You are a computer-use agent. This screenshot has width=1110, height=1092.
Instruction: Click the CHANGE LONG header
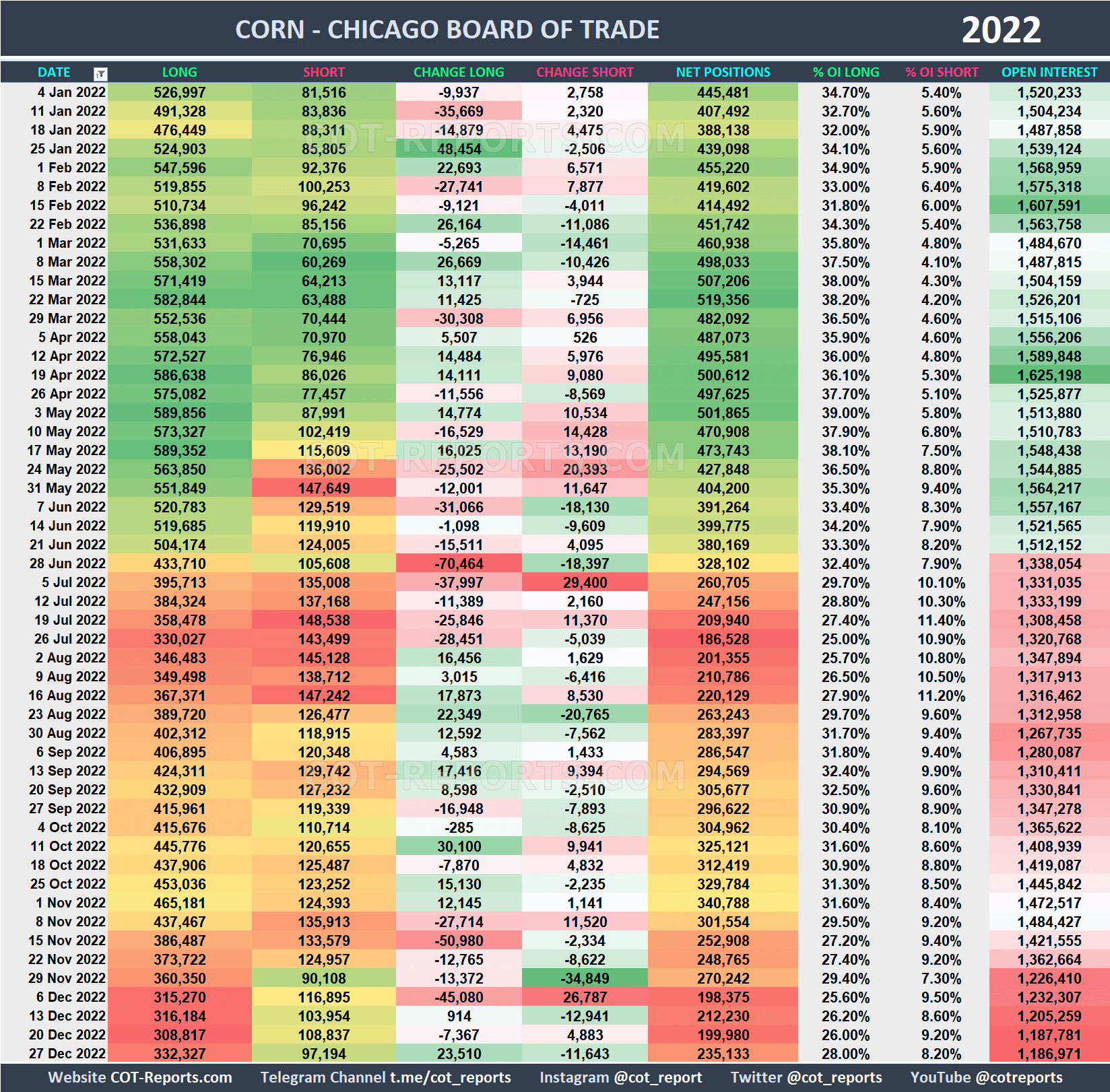click(458, 72)
